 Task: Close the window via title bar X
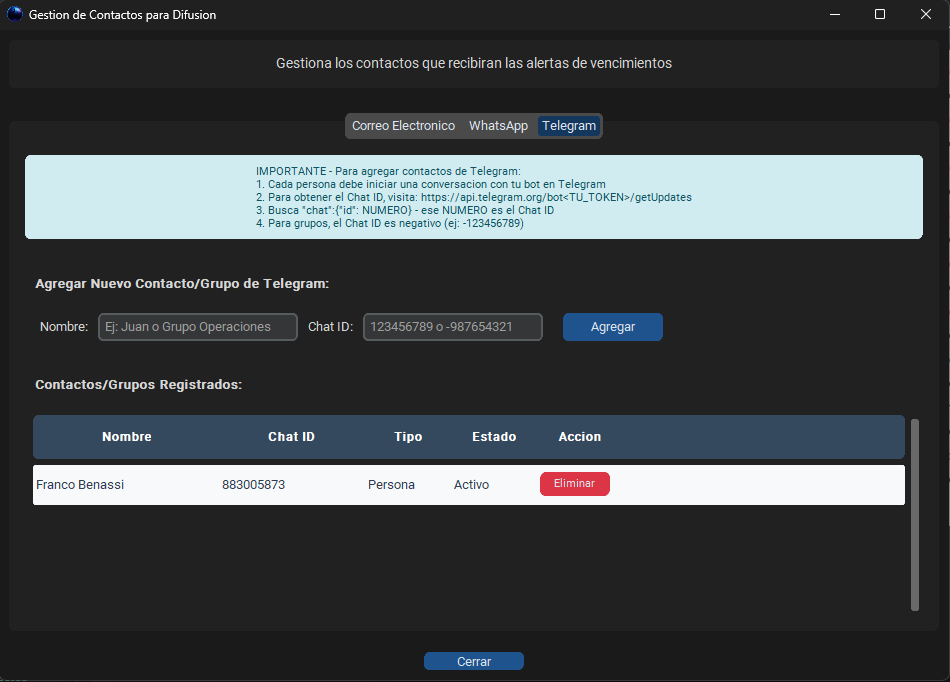pos(926,14)
